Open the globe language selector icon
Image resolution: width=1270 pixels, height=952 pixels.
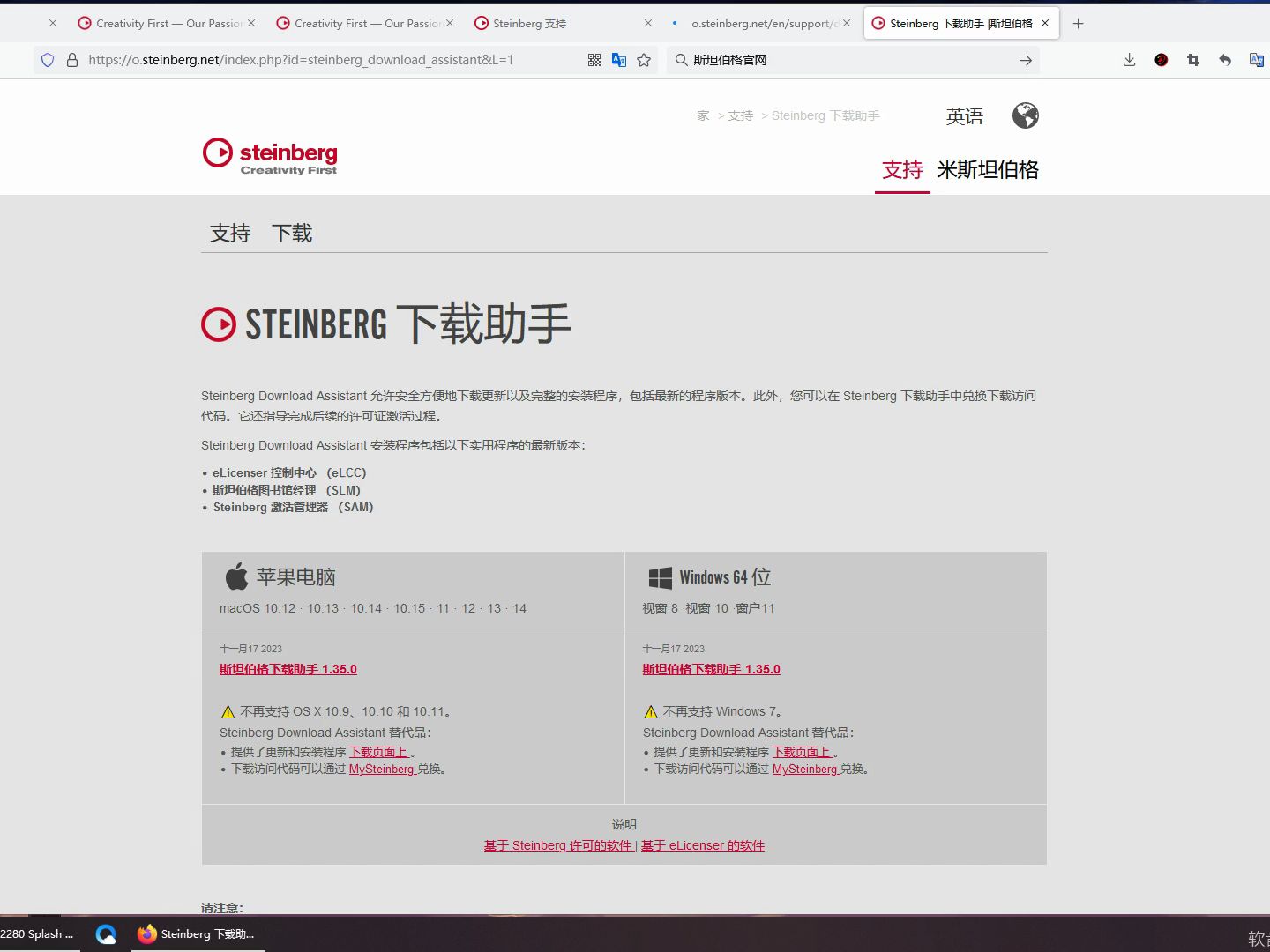(1025, 115)
